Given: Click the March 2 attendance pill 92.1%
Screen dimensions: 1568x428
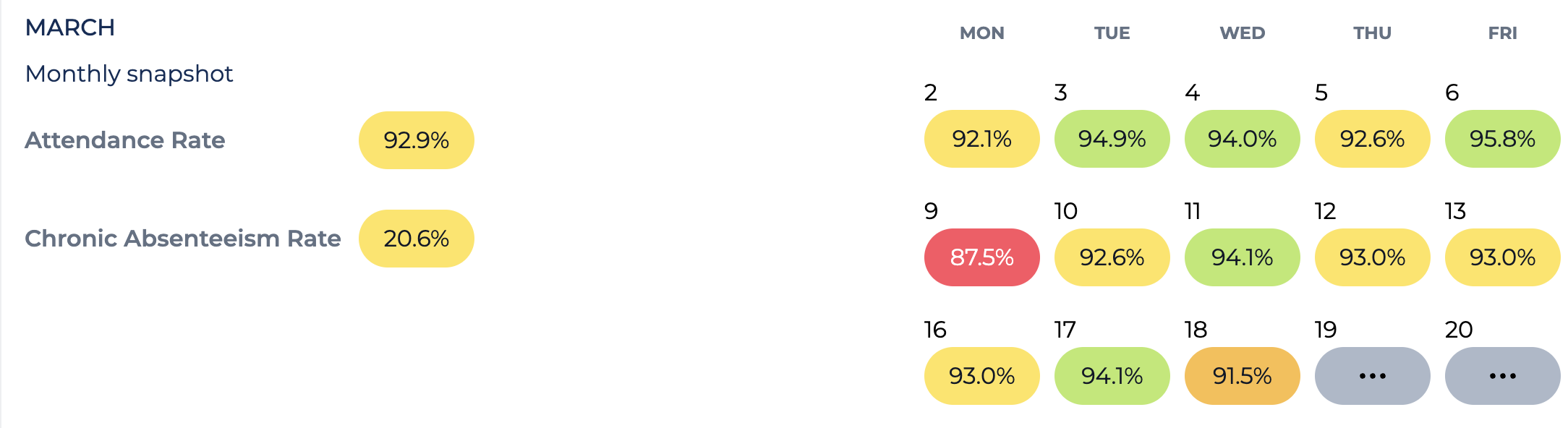Looking at the screenshot, I should [x=981, y=139].
